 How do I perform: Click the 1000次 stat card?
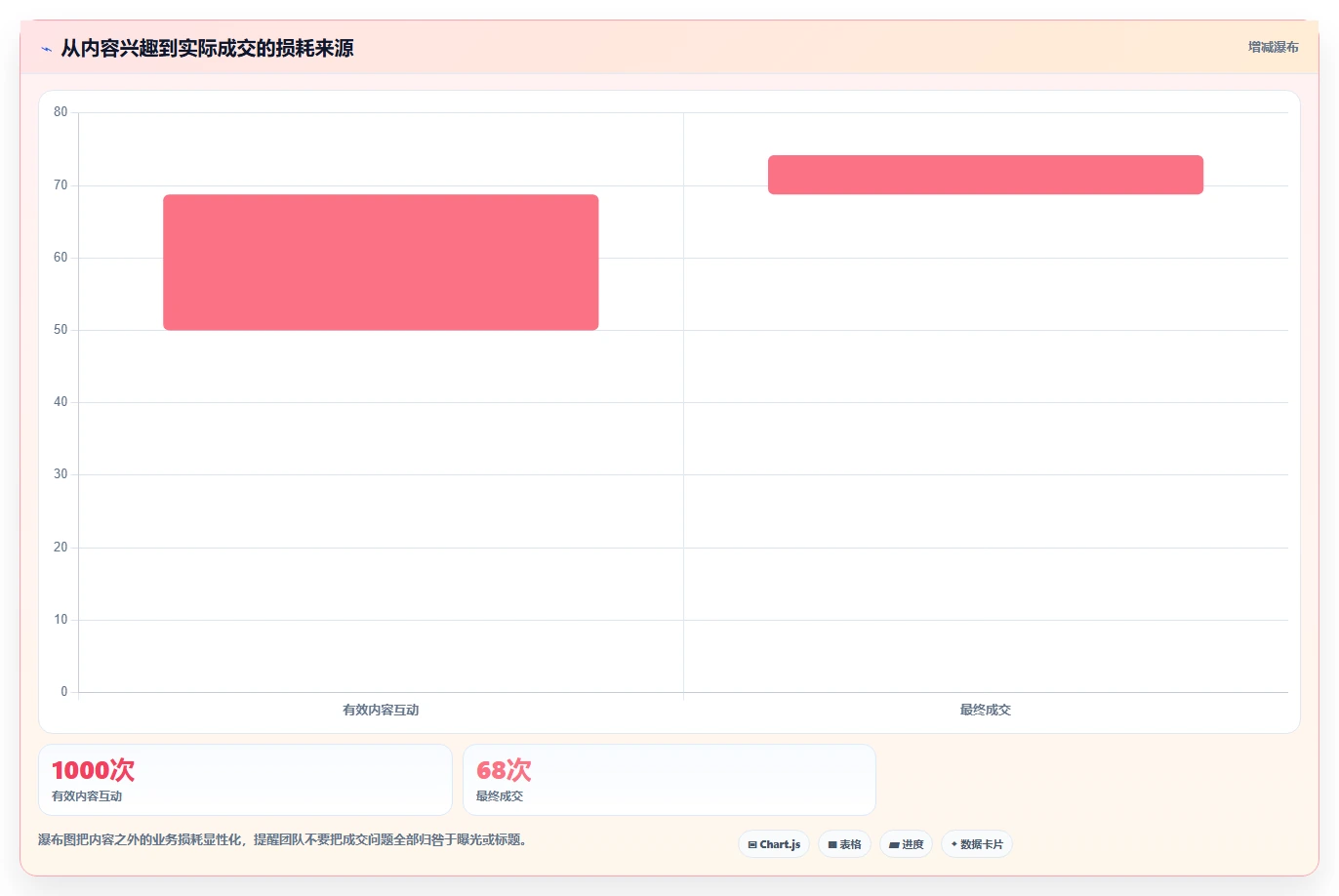tap(245, 780)
